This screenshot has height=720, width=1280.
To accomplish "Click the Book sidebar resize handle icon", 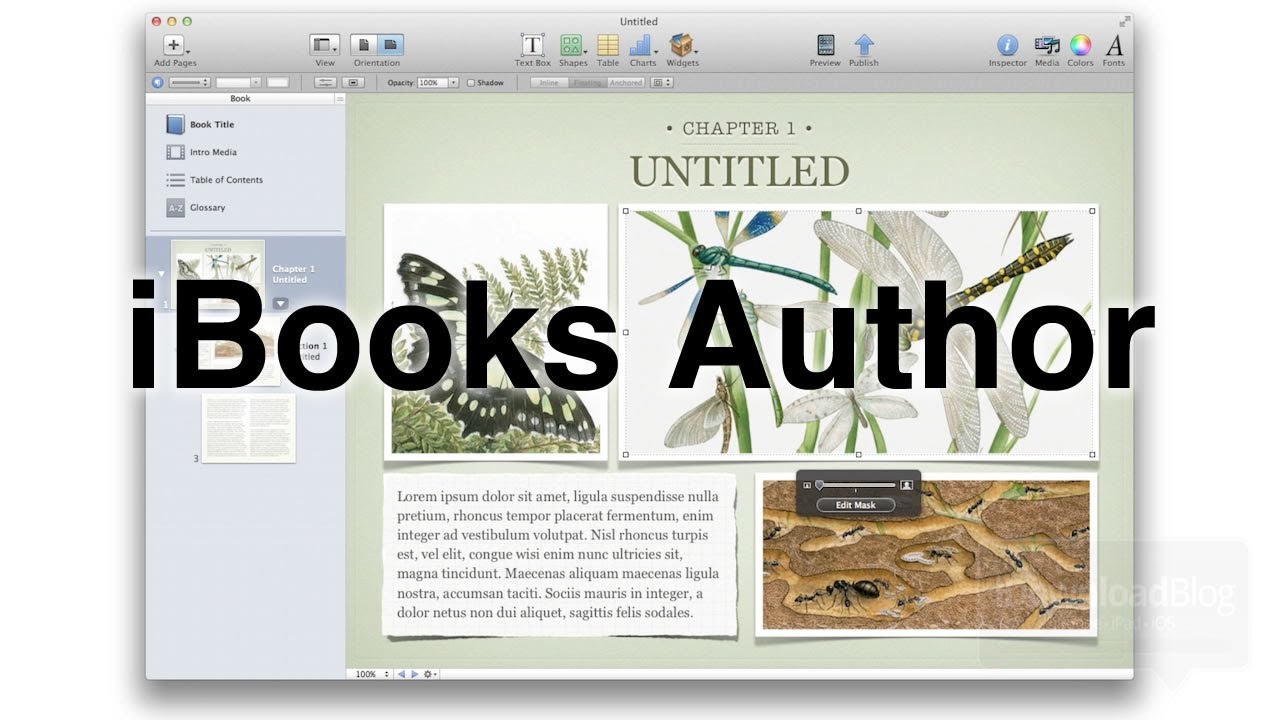I will point(339,99).
